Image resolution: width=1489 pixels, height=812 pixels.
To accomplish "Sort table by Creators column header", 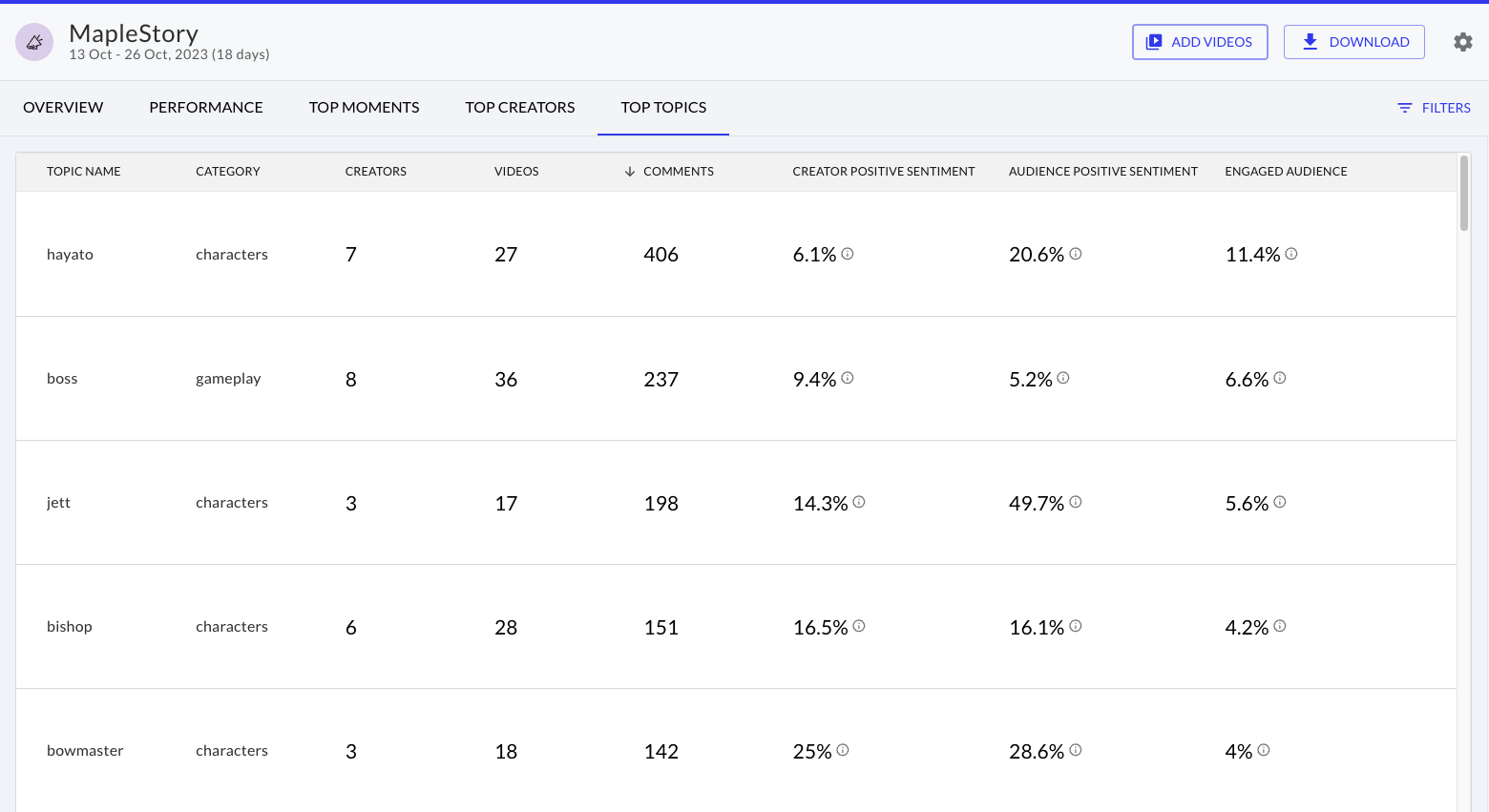I will pos(376,172).
